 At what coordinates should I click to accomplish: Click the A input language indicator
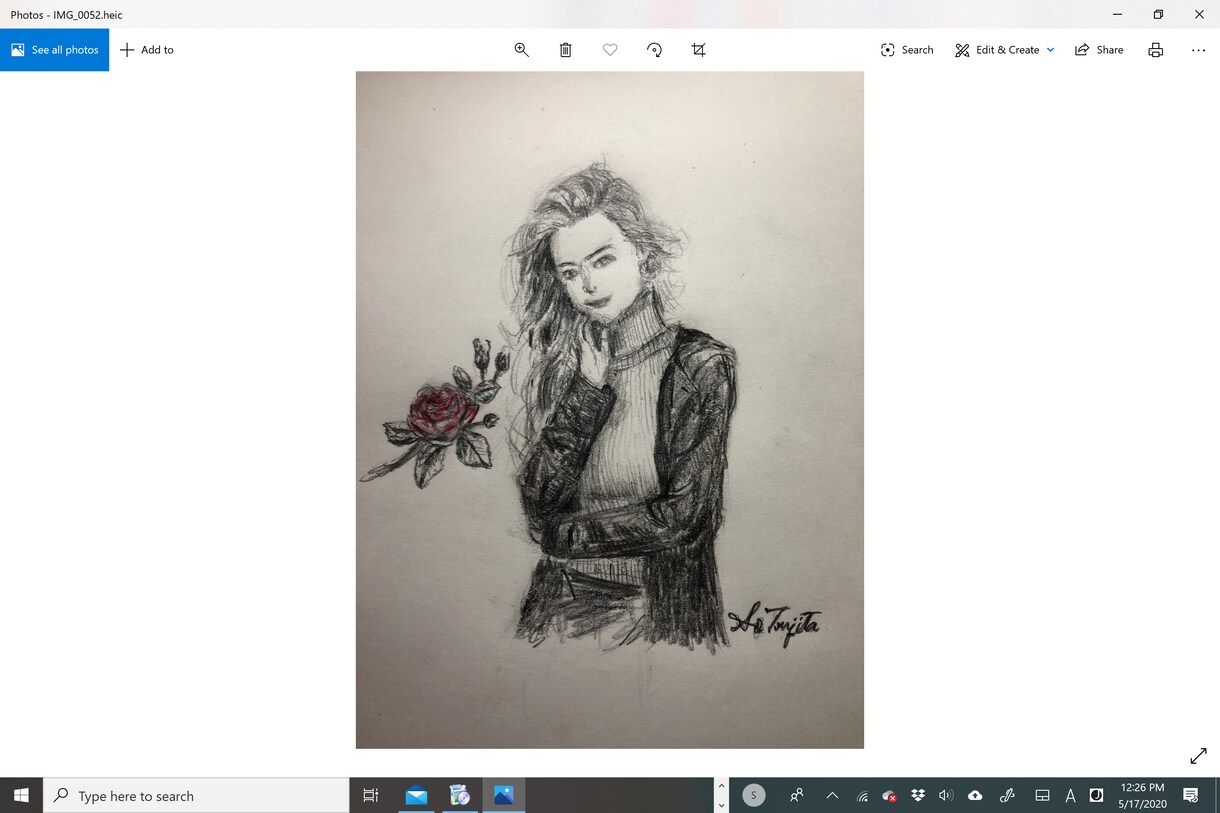(x=1070, y=796)
